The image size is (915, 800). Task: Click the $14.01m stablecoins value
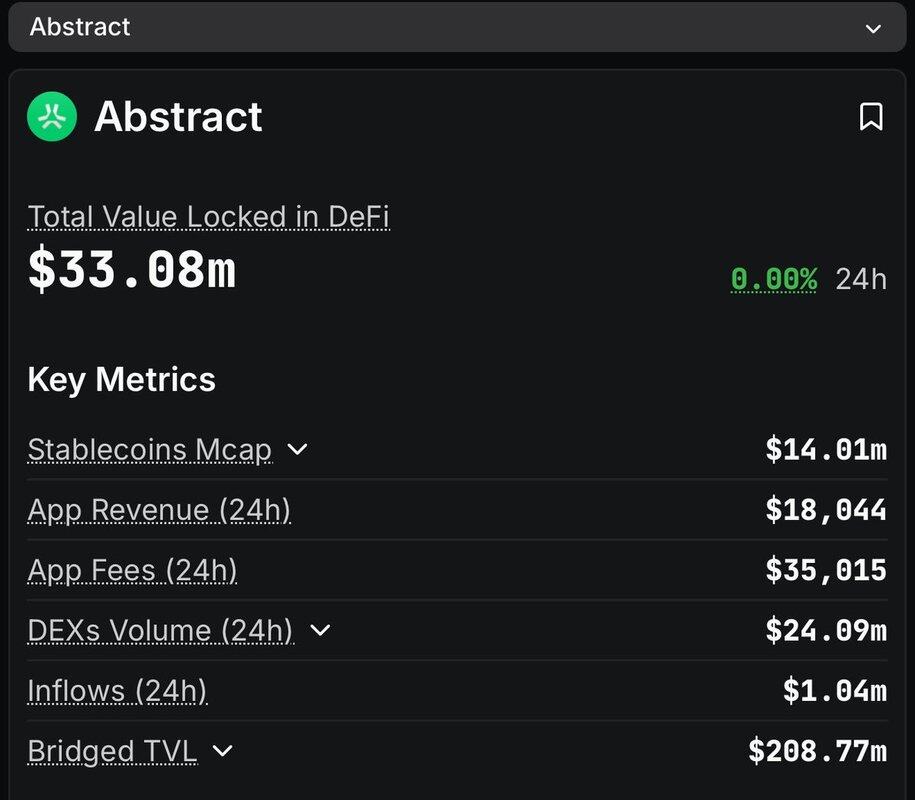(825, 450)
